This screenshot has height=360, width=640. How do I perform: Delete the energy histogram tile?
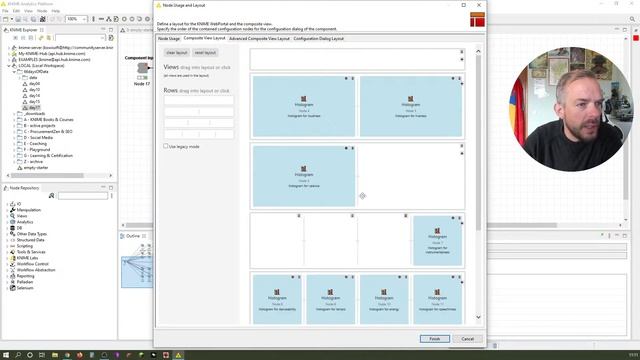click(x=406, y=277)
